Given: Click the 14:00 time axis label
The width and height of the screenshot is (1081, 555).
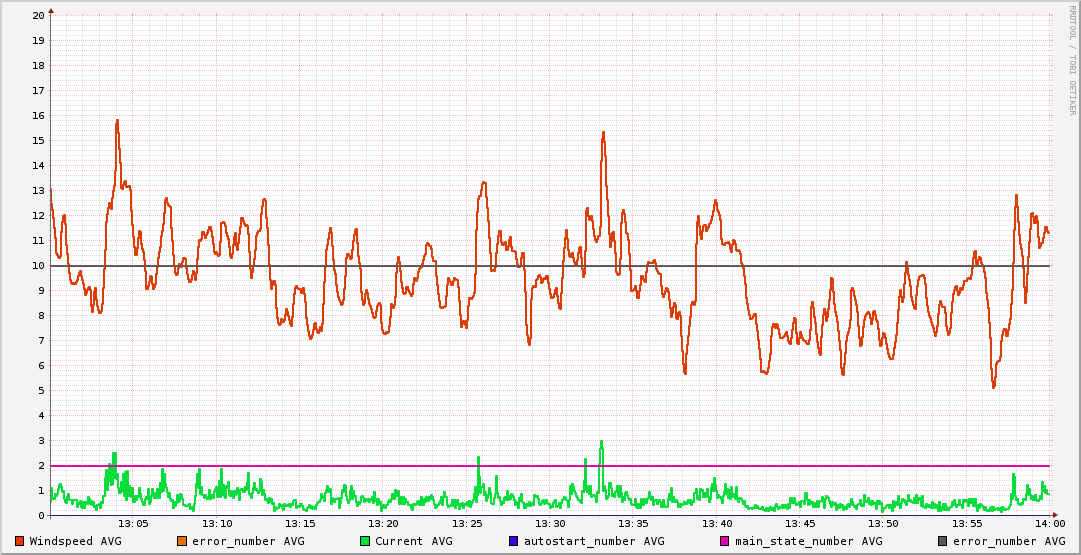Looking at the screenshot, I should click(x=1049, y=524).
